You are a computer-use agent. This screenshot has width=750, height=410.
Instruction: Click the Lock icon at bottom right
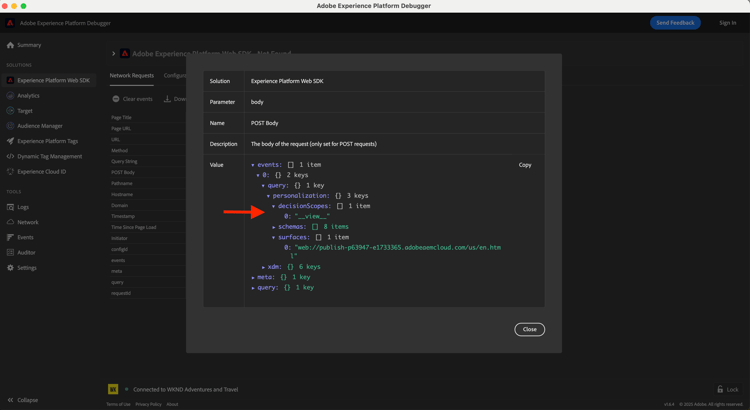coord(720,389)
